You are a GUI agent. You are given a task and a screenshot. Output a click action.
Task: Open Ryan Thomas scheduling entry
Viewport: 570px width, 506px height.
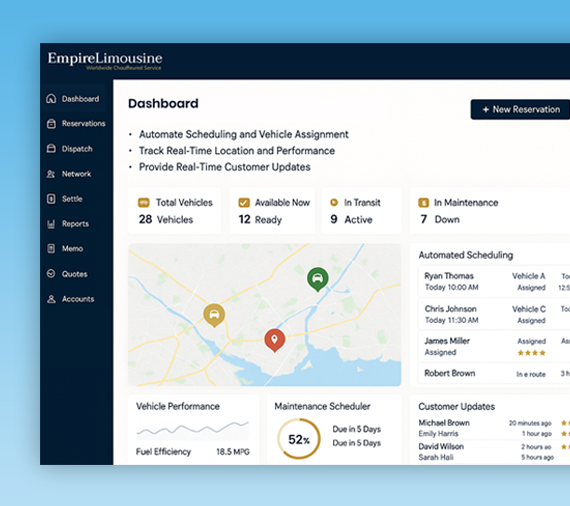click(494, 281)
